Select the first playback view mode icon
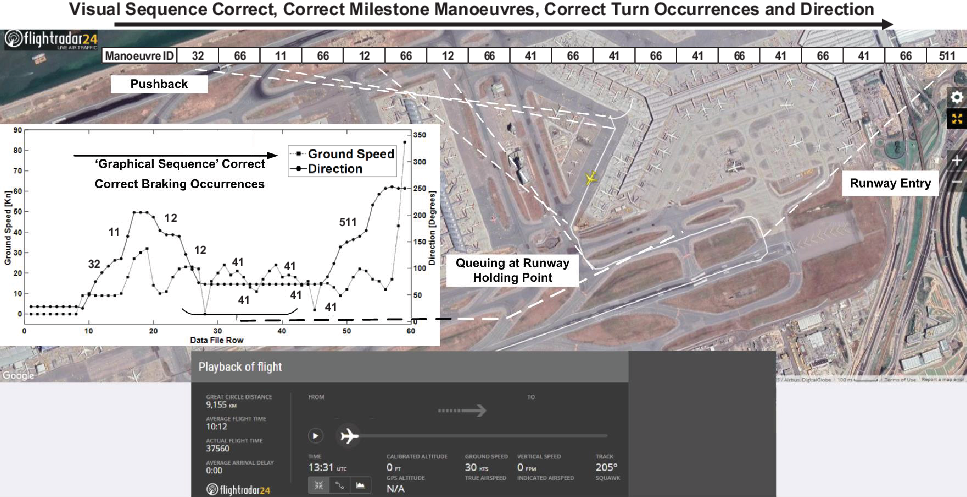The height and width of the screenshot is (497, 967). pos(320,486)
